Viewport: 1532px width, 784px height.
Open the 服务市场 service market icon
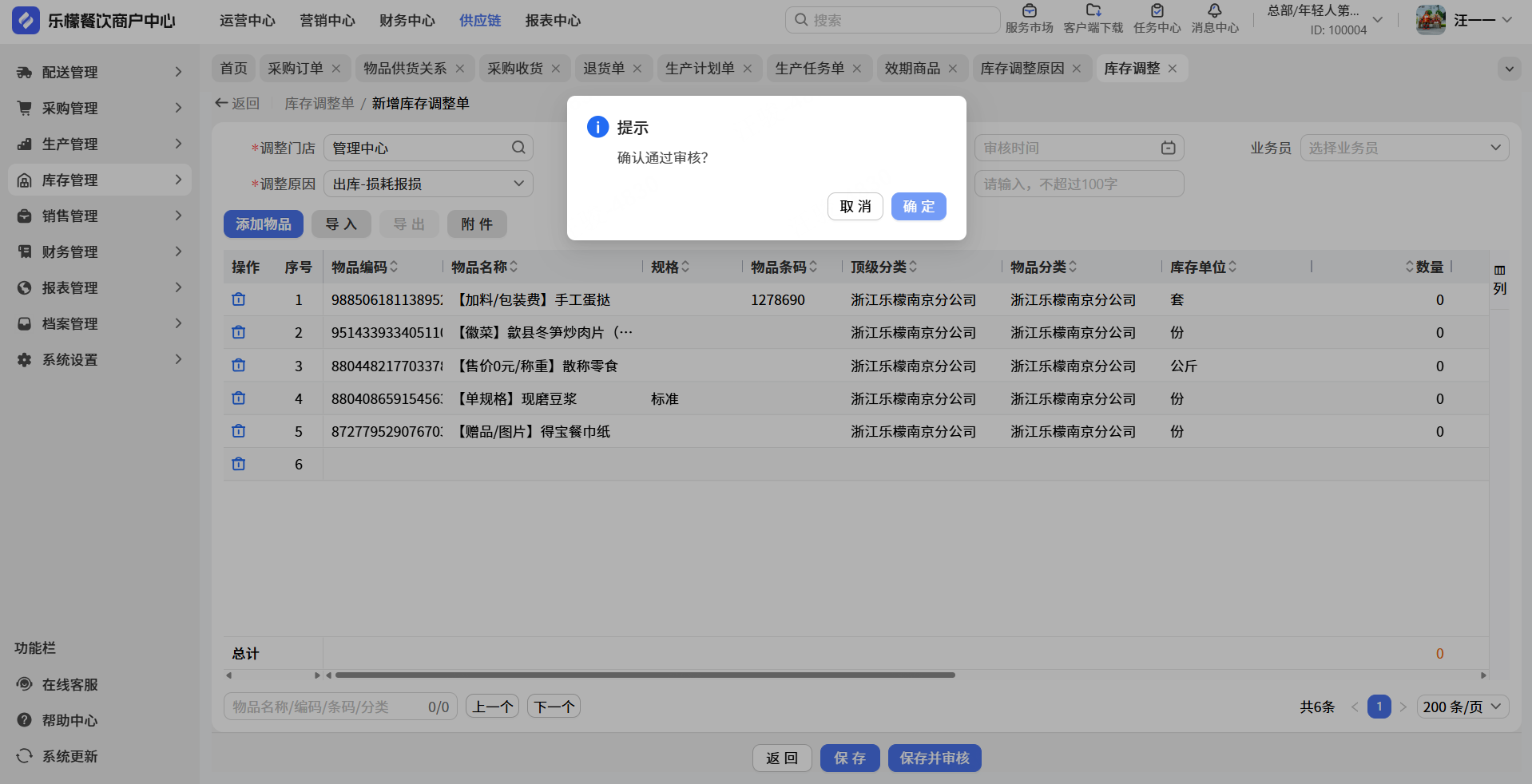pyautogui.click(x=1029, y=11)
